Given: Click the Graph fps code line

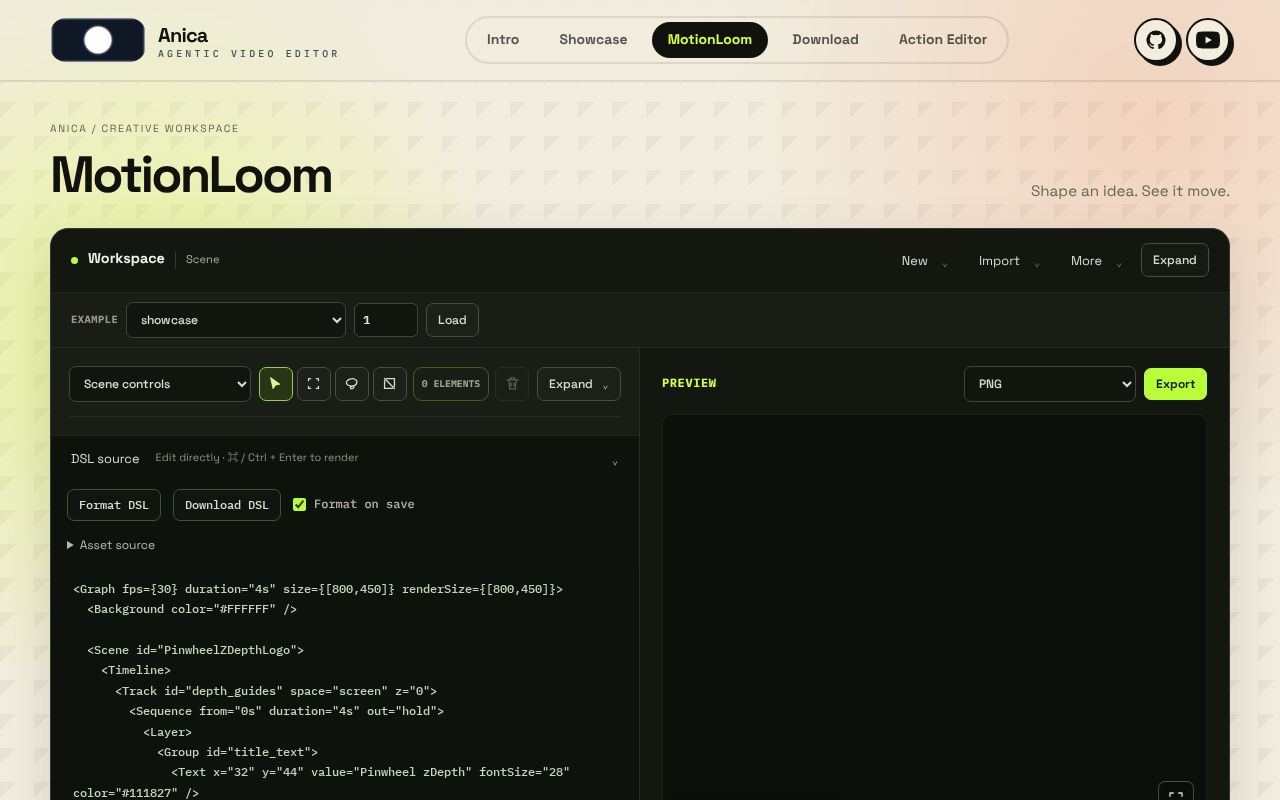Looking at the screenshot, I should (x=318, y=589).
